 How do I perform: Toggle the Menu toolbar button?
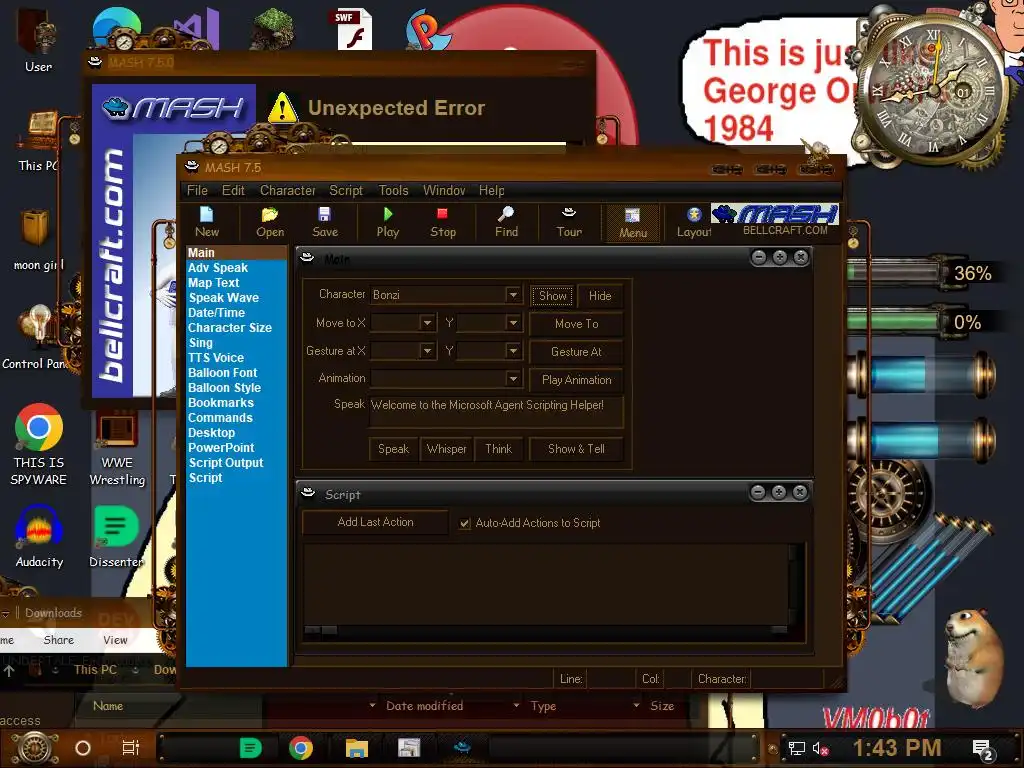[x=633, y=223]
